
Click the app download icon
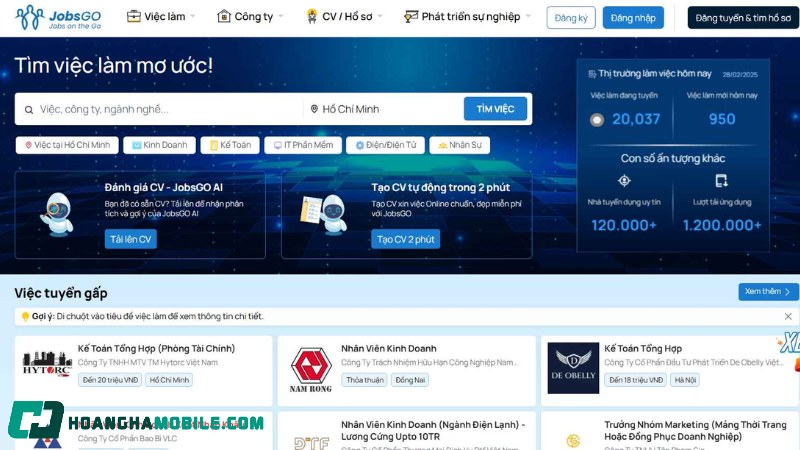[721, 181]
